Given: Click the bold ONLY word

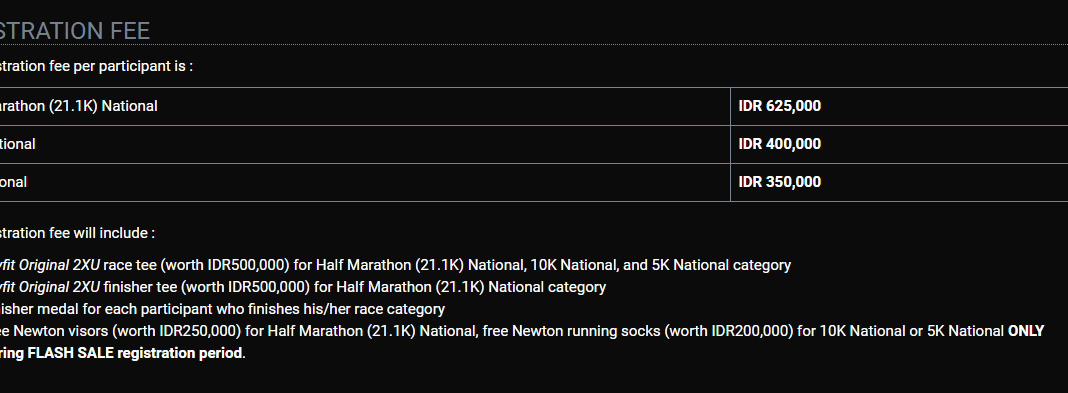Looking at the screenshot, I should tap(1026, 331).
